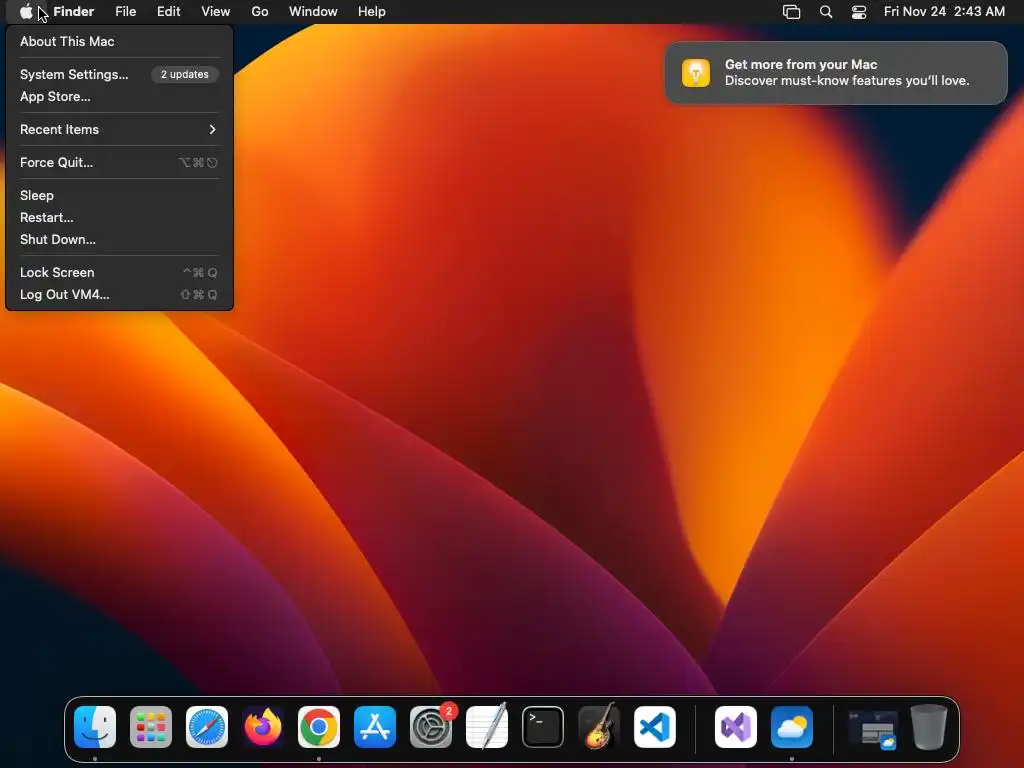
Task: Open purple Visual Studio Dock icon
Action: click(x=736, y=727)
